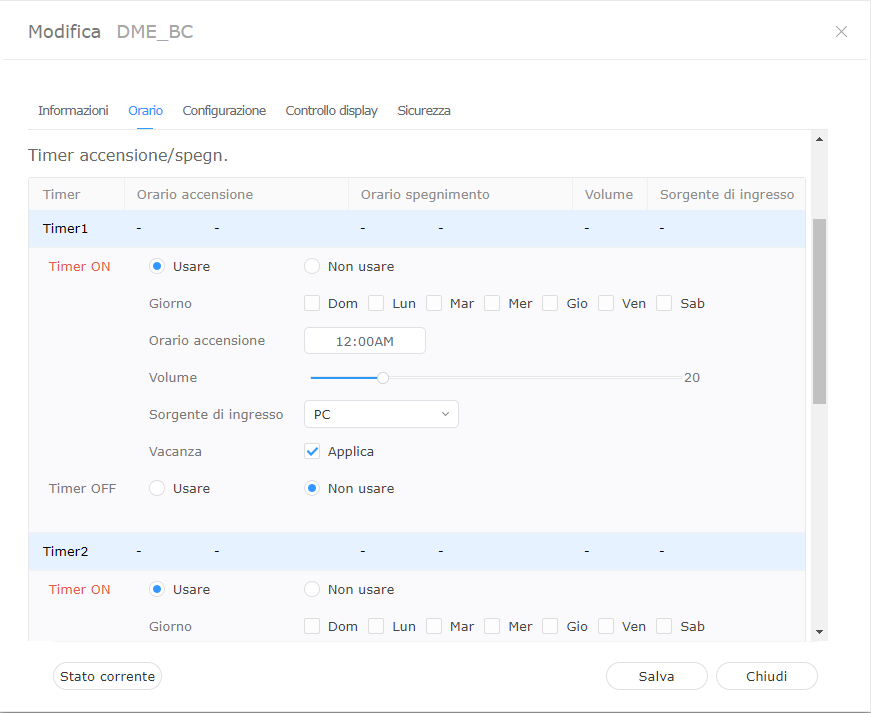The width and height of the screenshot is (871, 713).
Task: Click the Chiudi button
Action: pos(766,676)
